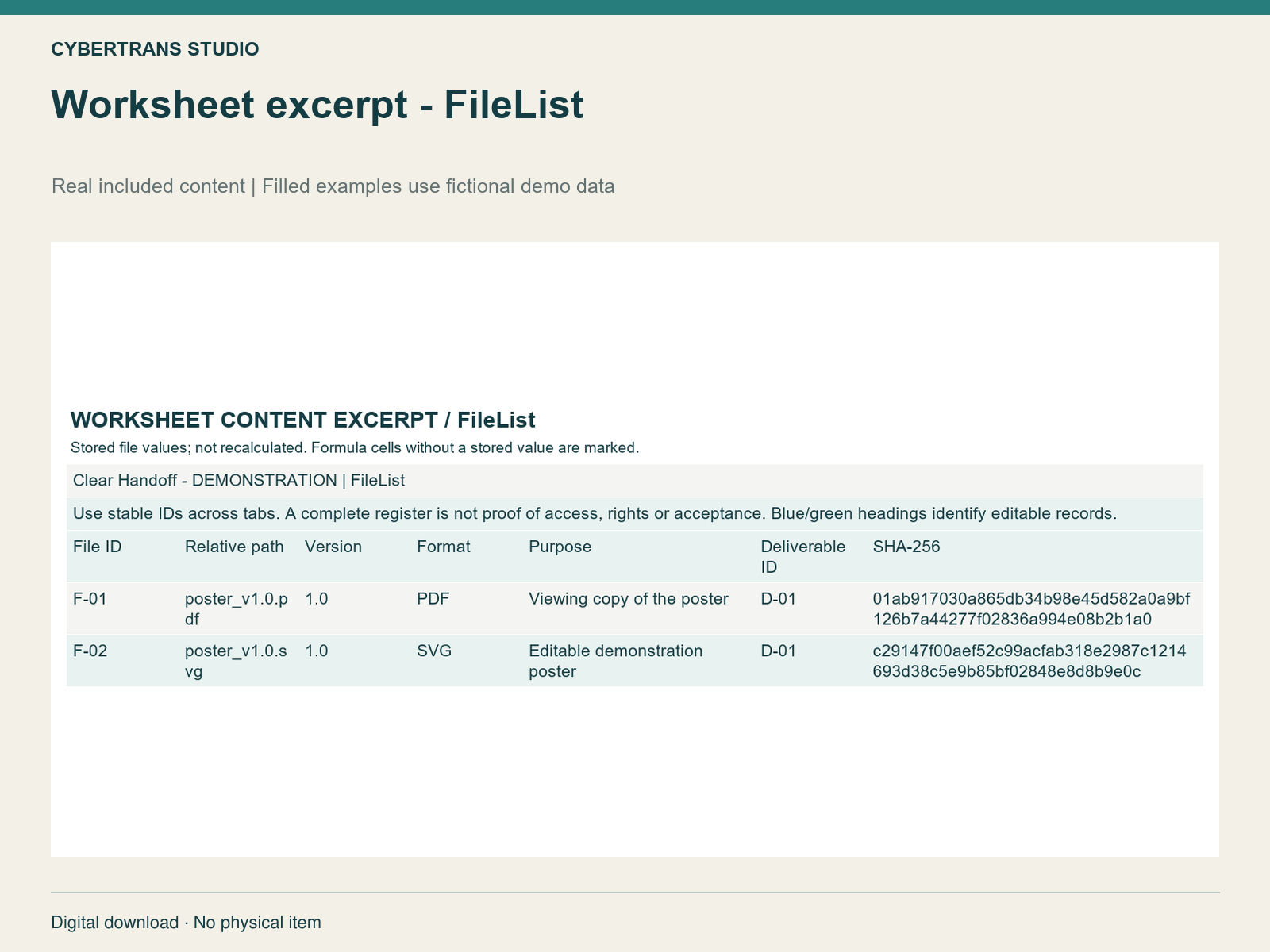Click 'Editable demonstration poster' cell
The image size is (1270, 952).
point(616,662)
